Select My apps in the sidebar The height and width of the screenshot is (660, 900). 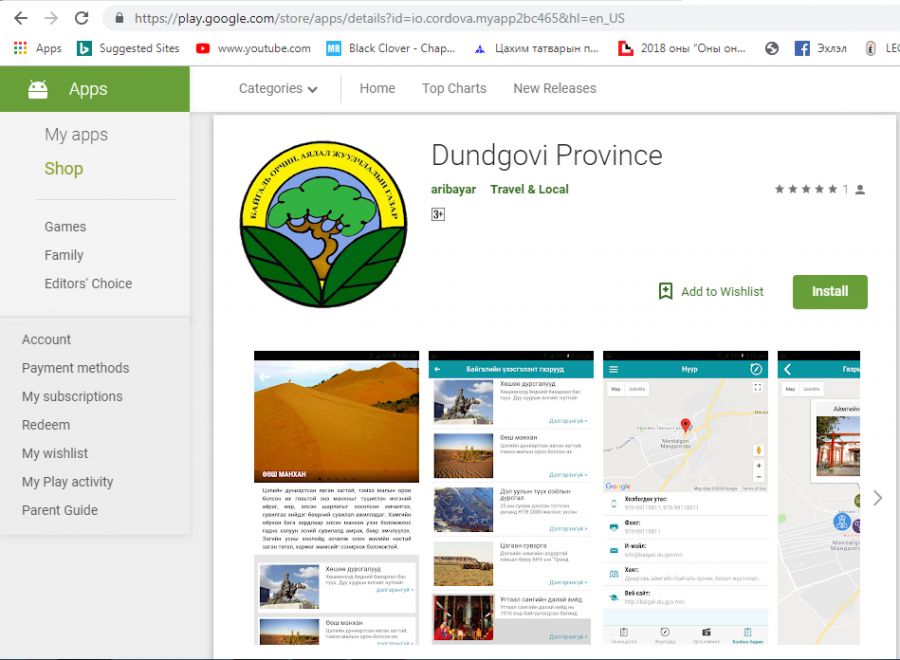coord(76,134)
